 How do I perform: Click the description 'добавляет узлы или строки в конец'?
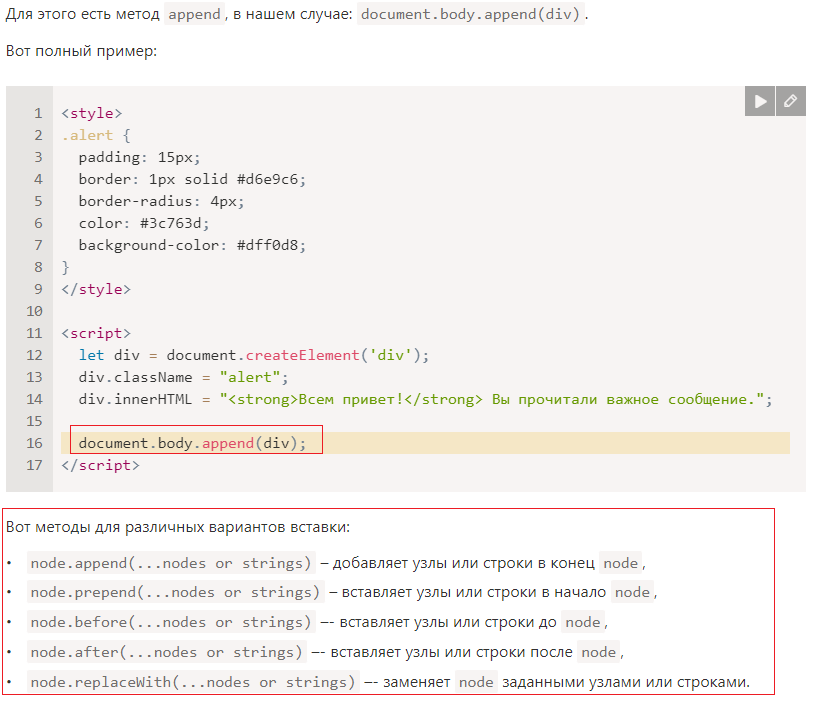pos(464,563)
